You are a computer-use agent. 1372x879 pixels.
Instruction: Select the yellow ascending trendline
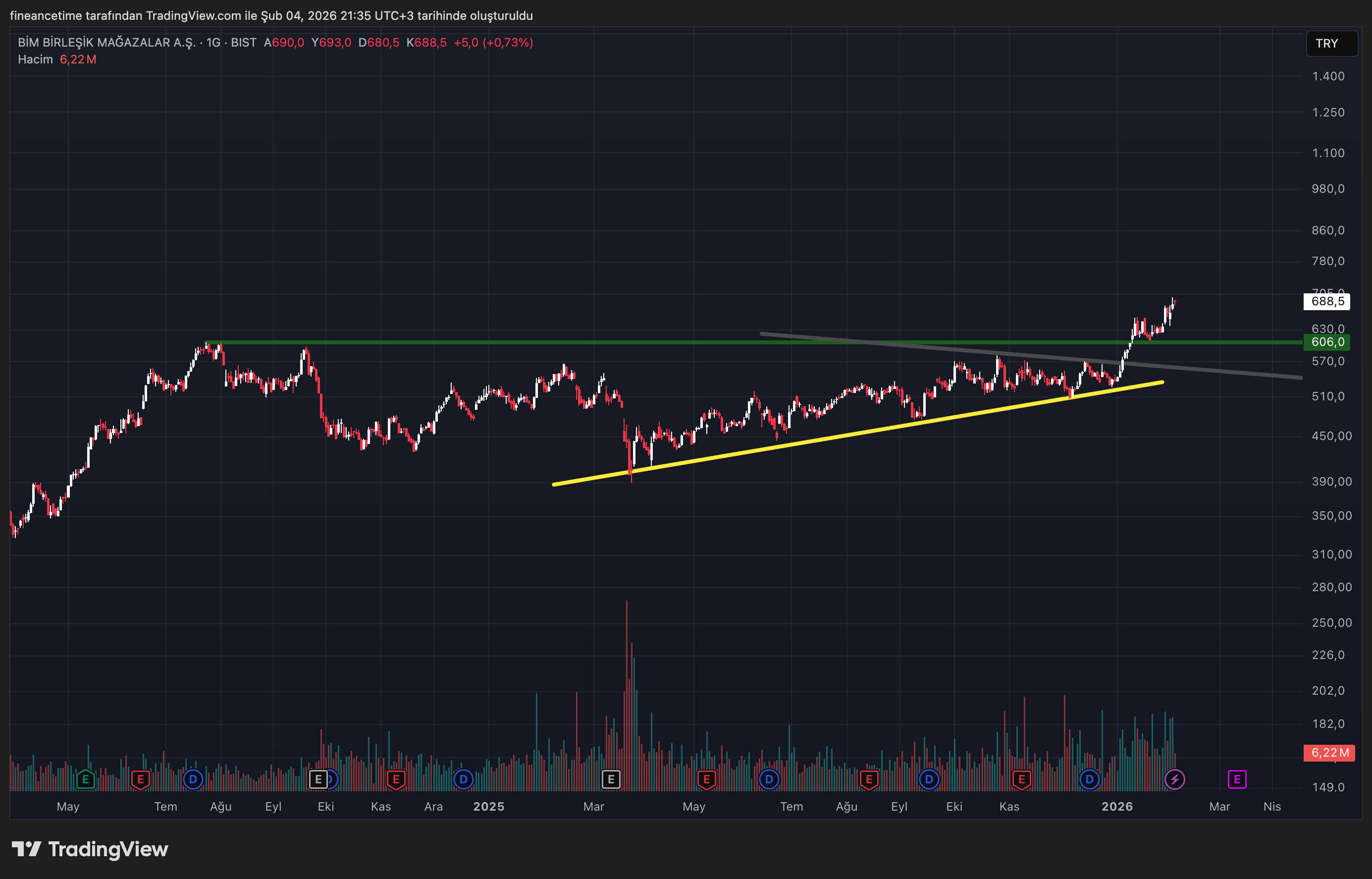pos(856,434)
